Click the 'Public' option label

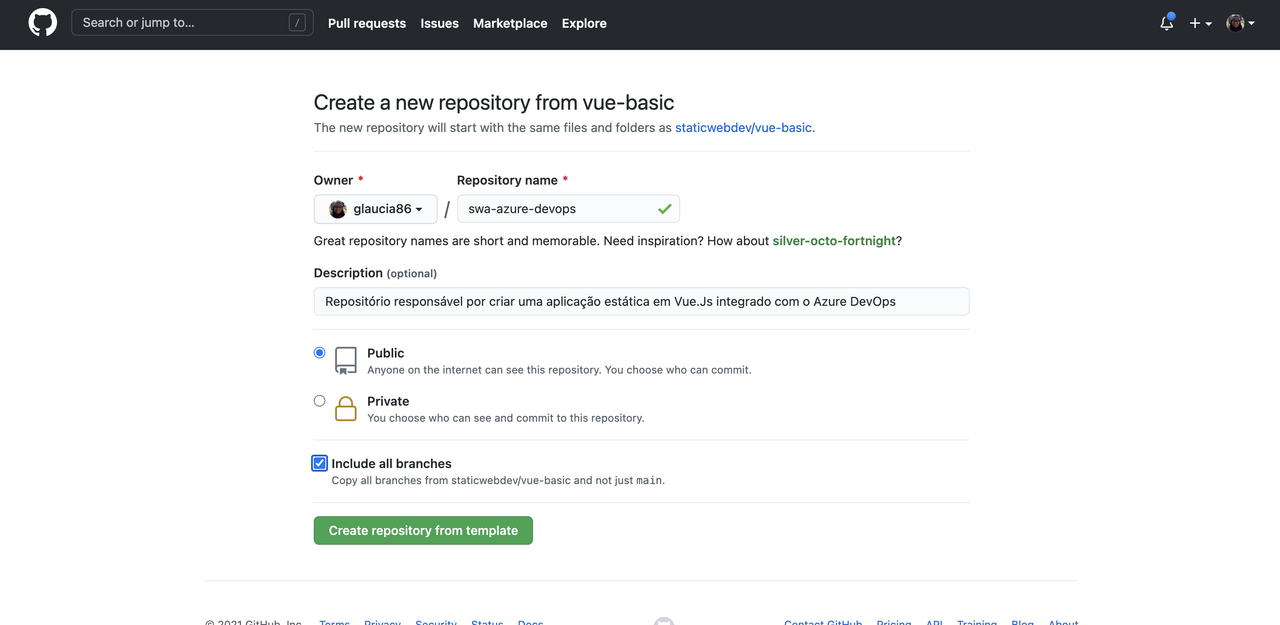tap(386, 353)
